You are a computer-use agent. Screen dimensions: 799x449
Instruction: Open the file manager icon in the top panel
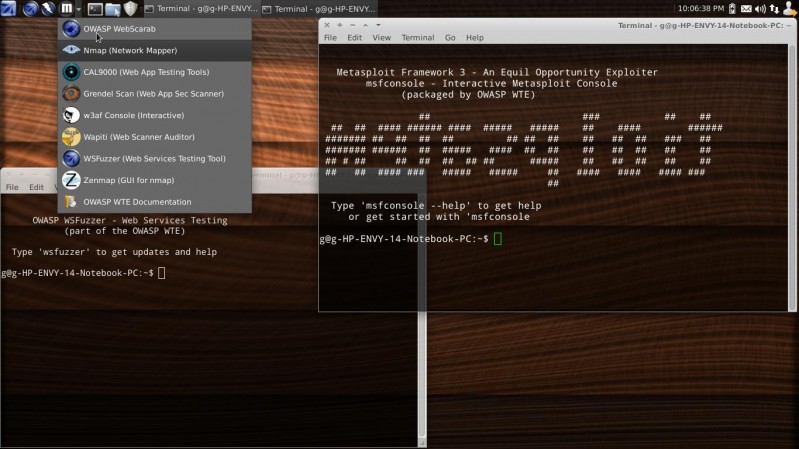point(113,9)
